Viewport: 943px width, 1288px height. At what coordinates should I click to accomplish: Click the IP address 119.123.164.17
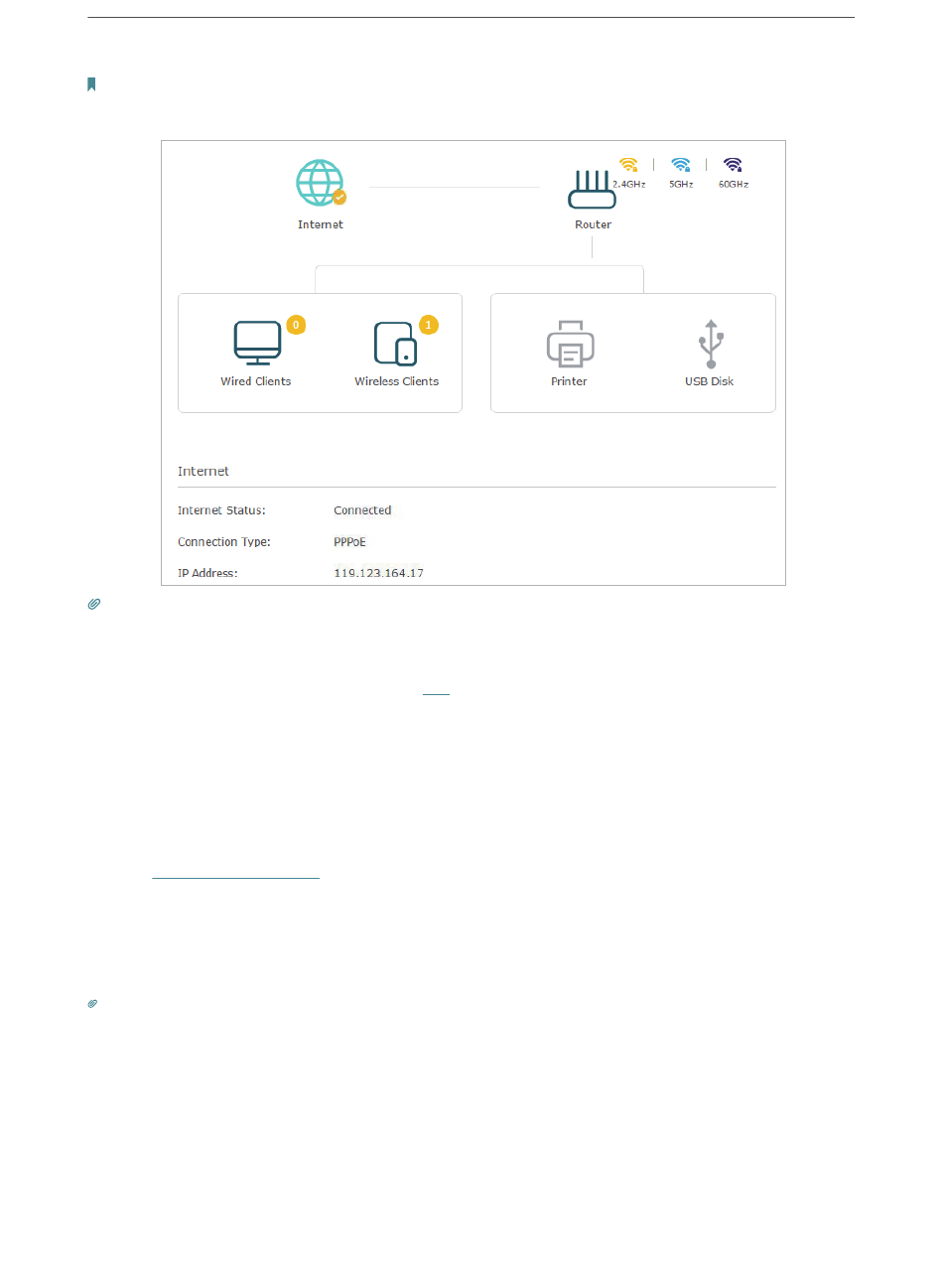[x=378, y=573]
